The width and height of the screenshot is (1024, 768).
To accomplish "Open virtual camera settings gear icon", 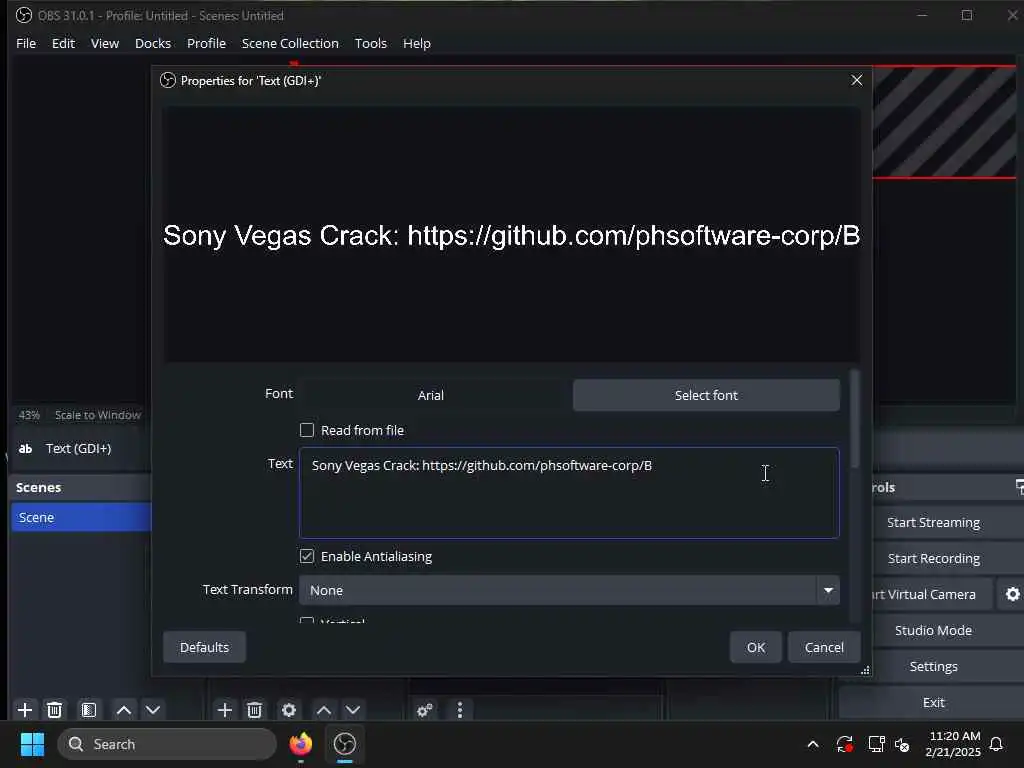I will click(x=1012, y=594).
